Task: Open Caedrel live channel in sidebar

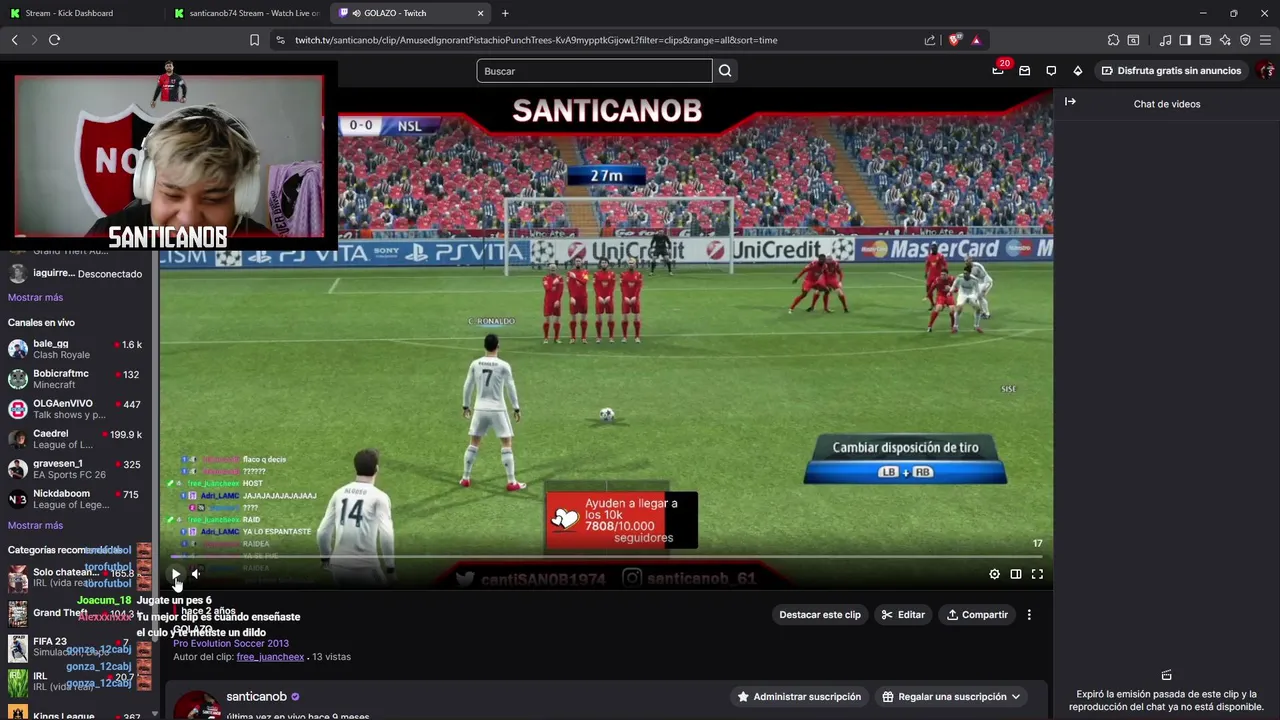Action: (76, 439)
